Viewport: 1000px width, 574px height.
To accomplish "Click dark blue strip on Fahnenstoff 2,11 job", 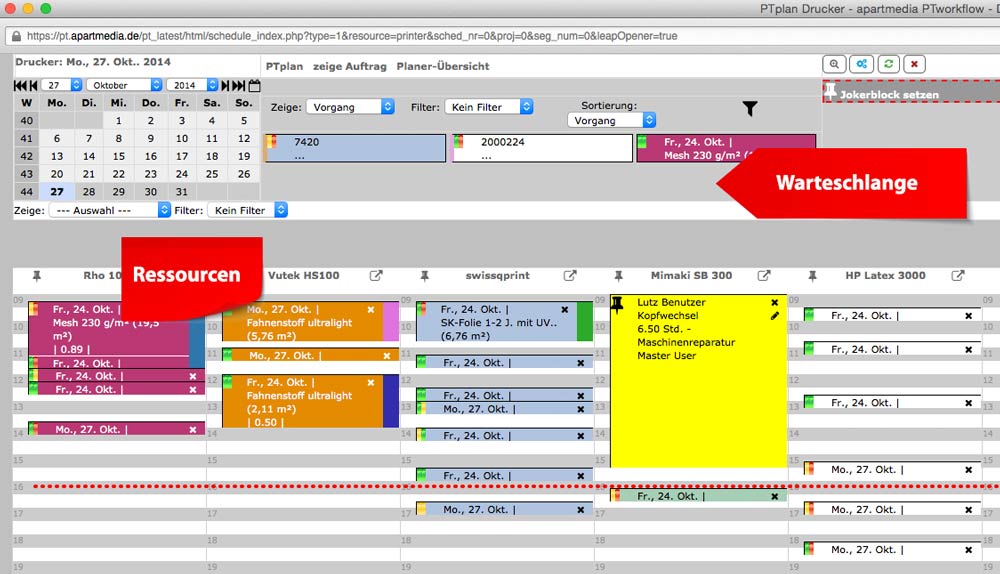I will (390, 401).
